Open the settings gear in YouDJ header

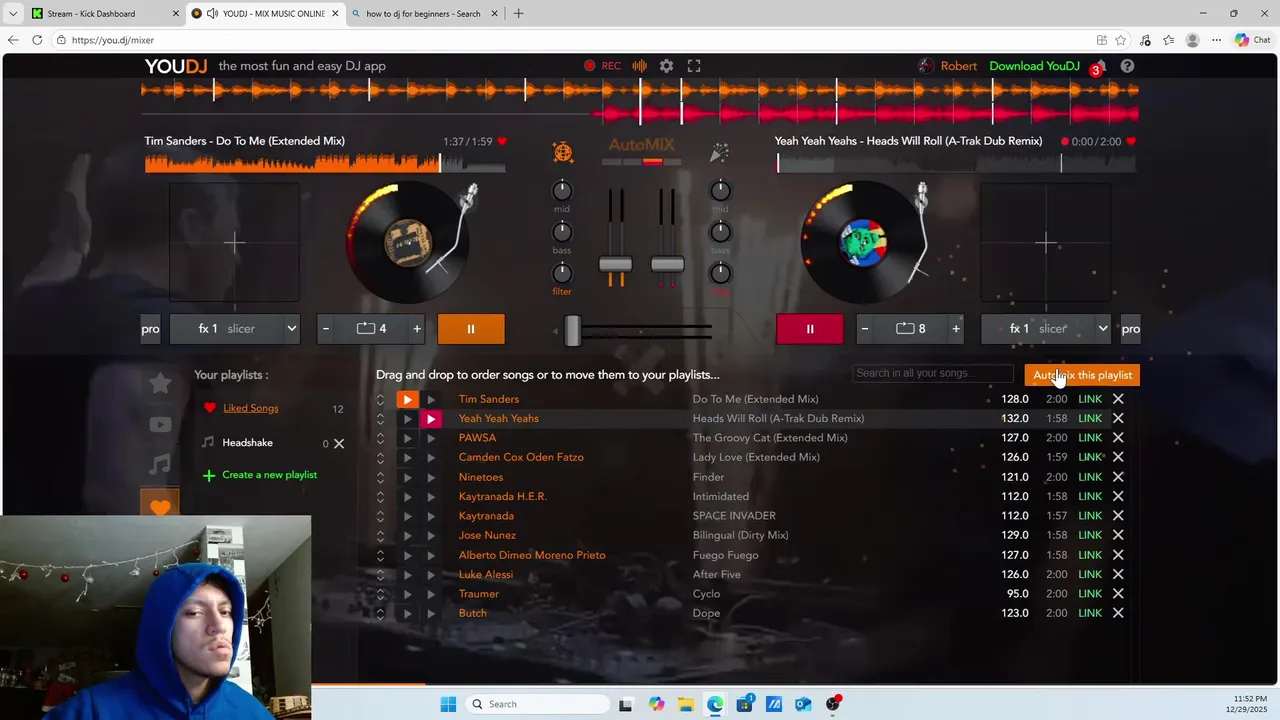[x=666, y=66]
